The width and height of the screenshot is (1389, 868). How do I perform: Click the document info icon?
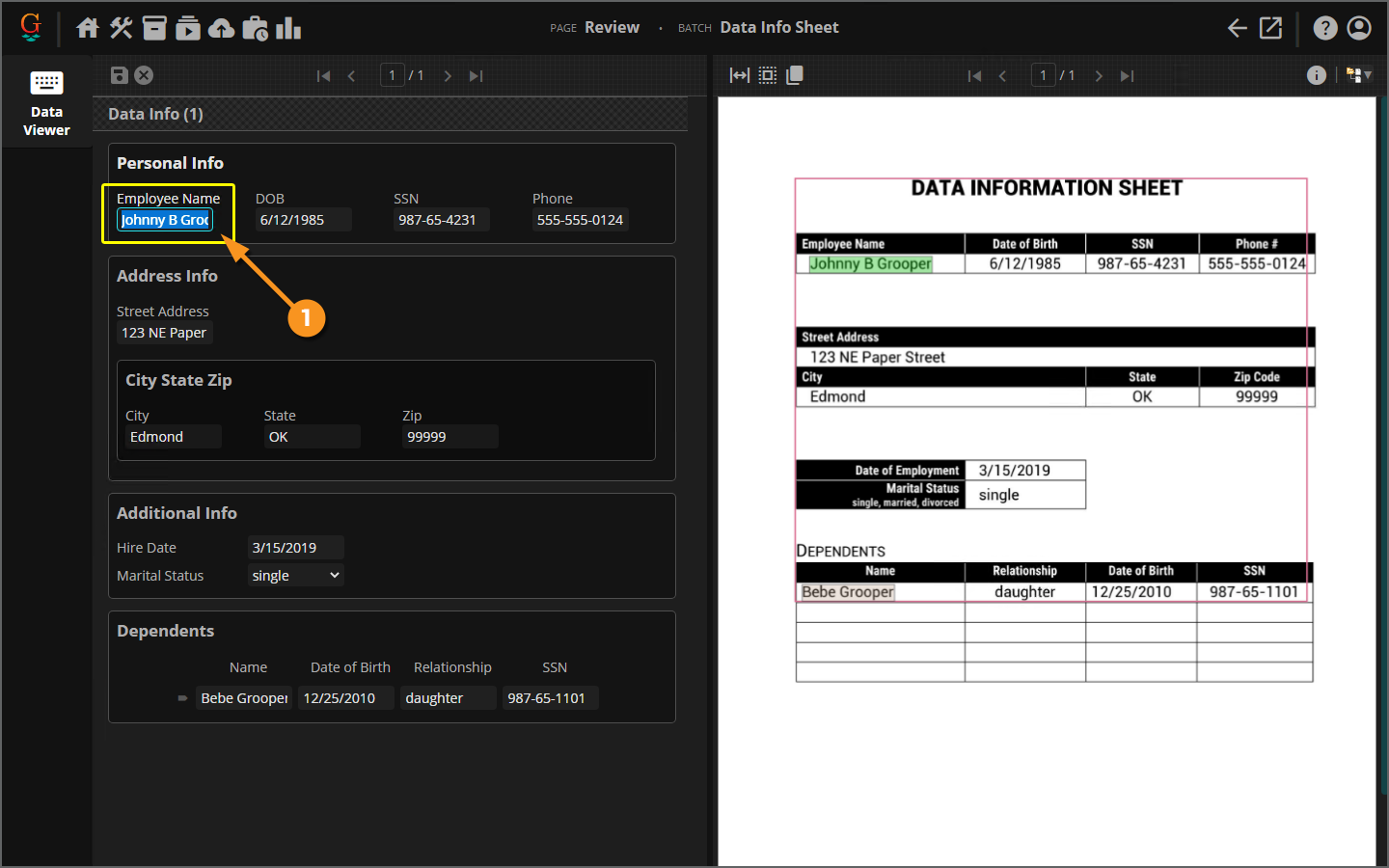point(1316,75)
